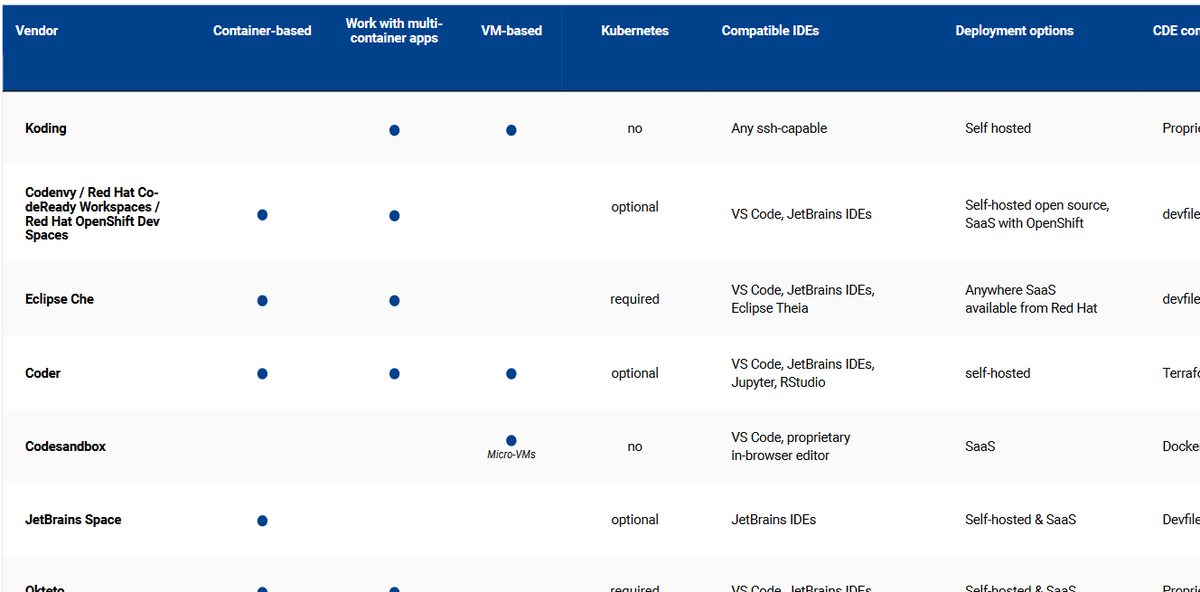Select the 'Micro-VMs' note under Codesandbox
Viewport: 1200px width, 592px height.
pos(511,455)
